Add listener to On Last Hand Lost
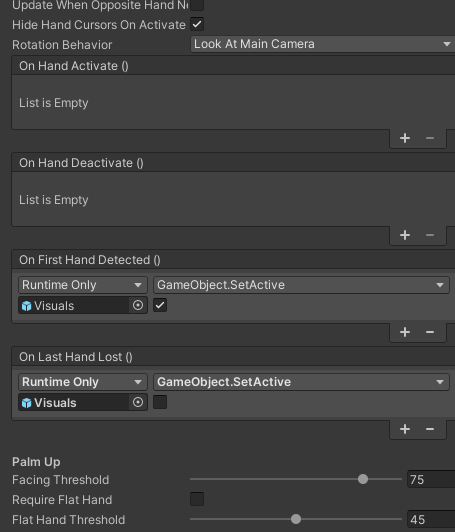The width and height of the screenshot is (455, 532). coord(405,429)
